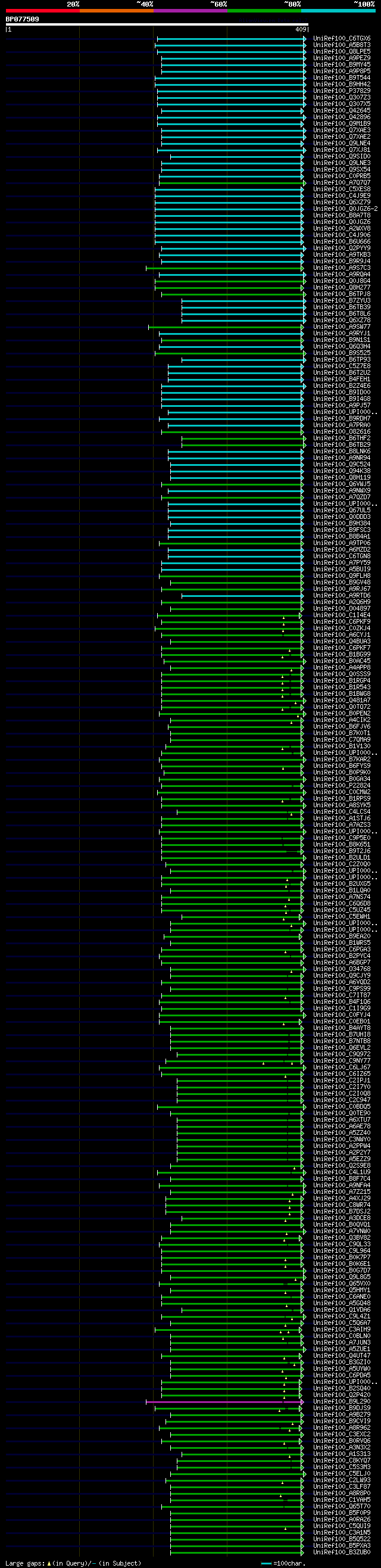Screen dimensions: 381x1568
Task: Follow the UniRef100_Q8H277 link
Action: [342, 288]
